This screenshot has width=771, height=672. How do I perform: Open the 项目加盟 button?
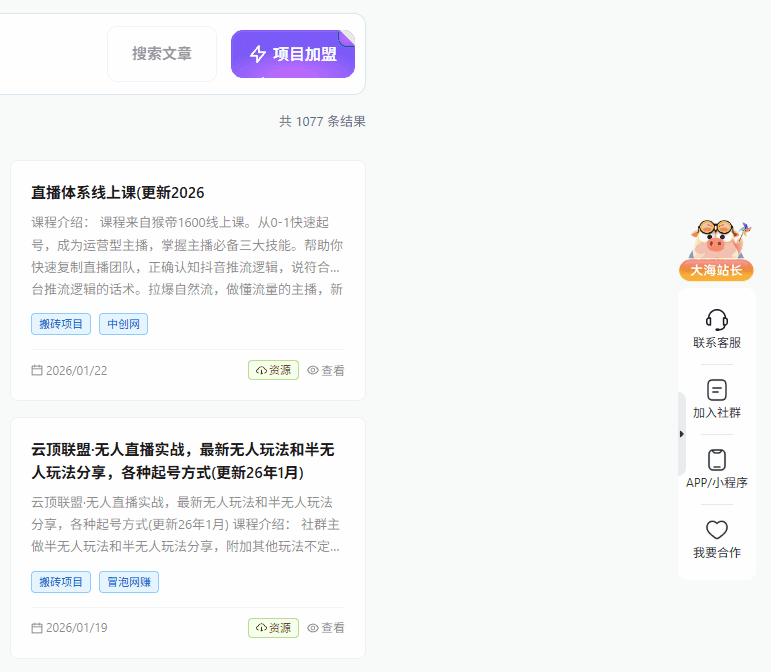point(293,54)
